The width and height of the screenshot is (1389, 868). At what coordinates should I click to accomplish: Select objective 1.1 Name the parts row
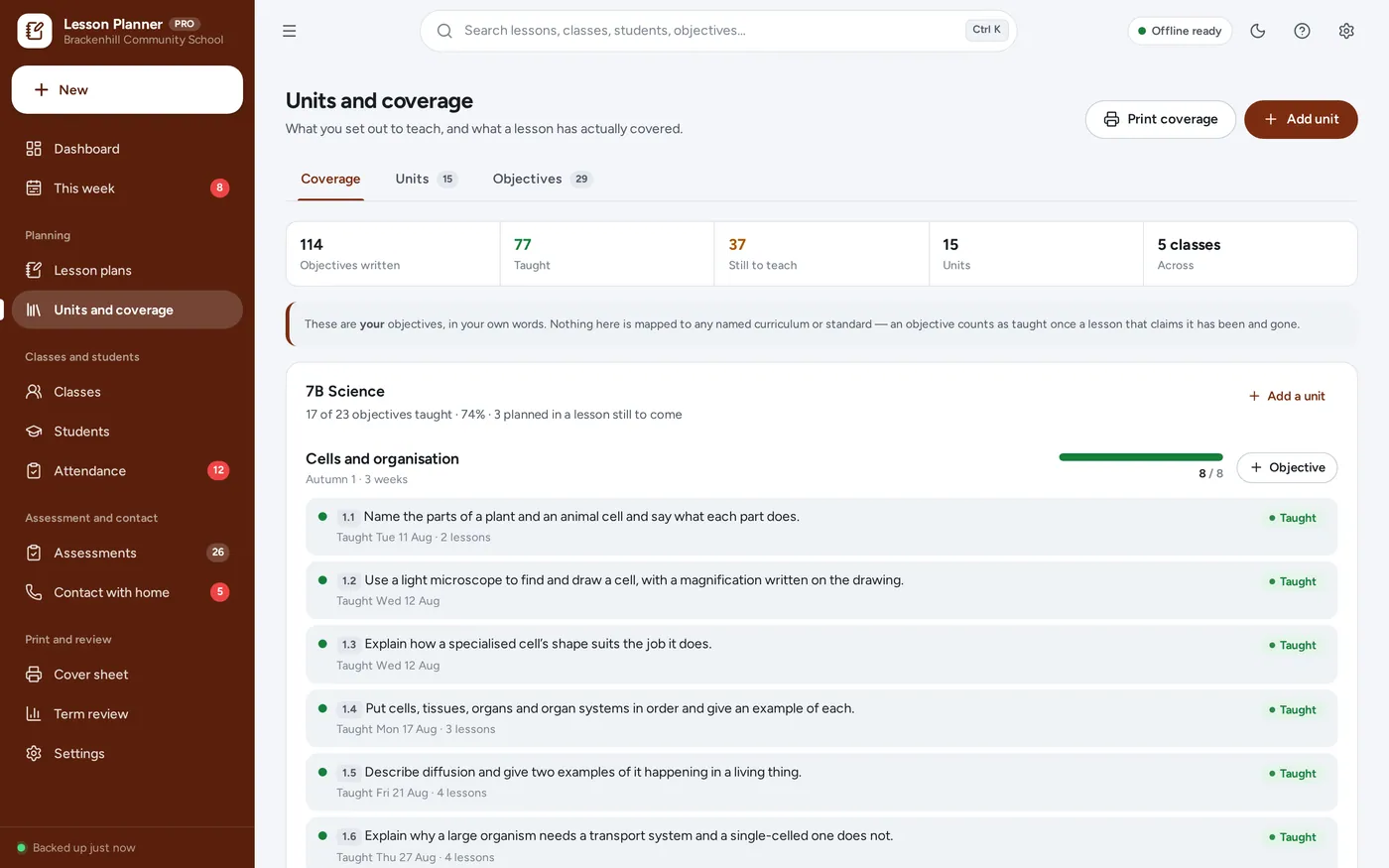(x=821, y=527)
